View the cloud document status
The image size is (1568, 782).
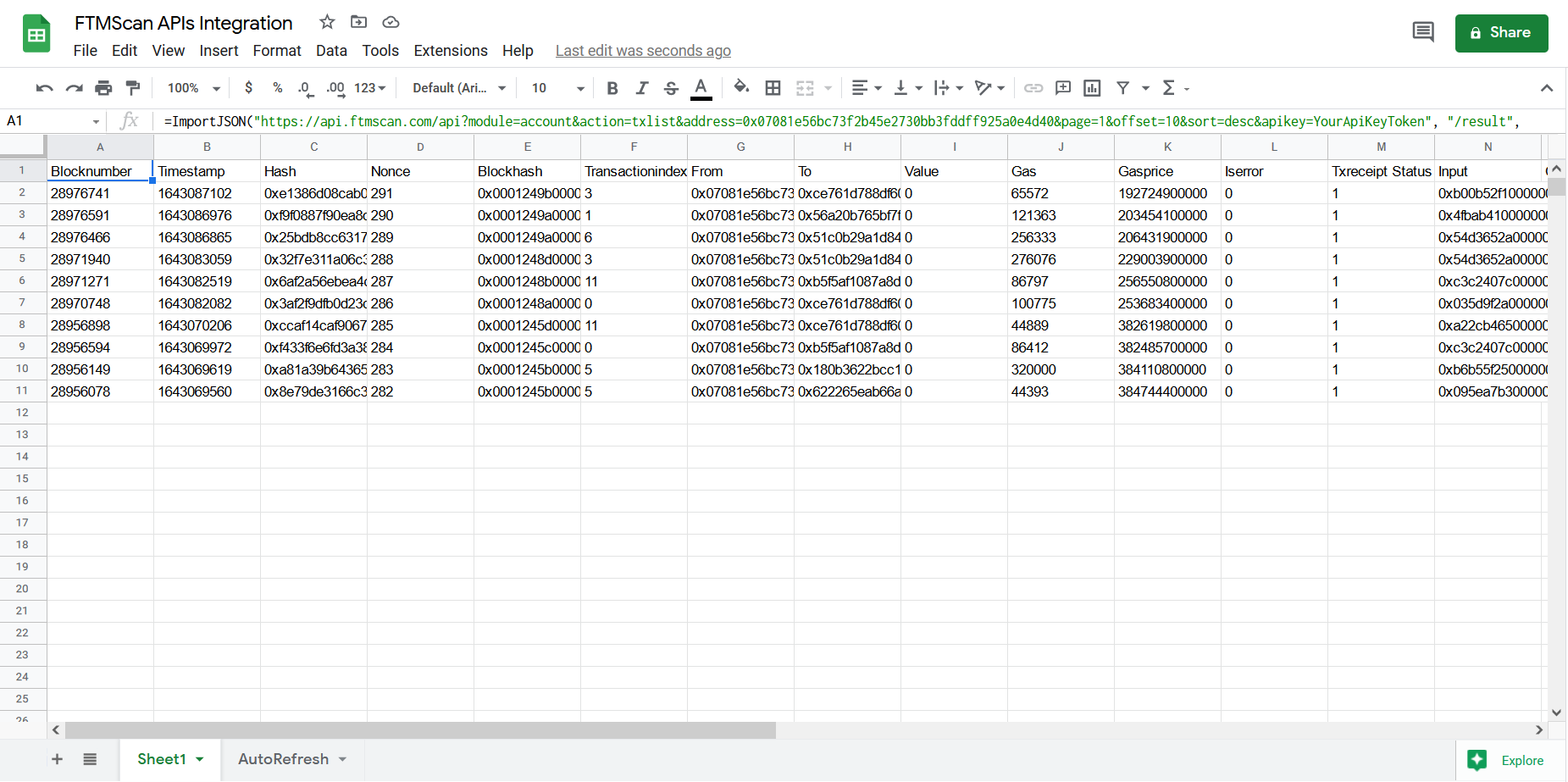click(391, 22)
